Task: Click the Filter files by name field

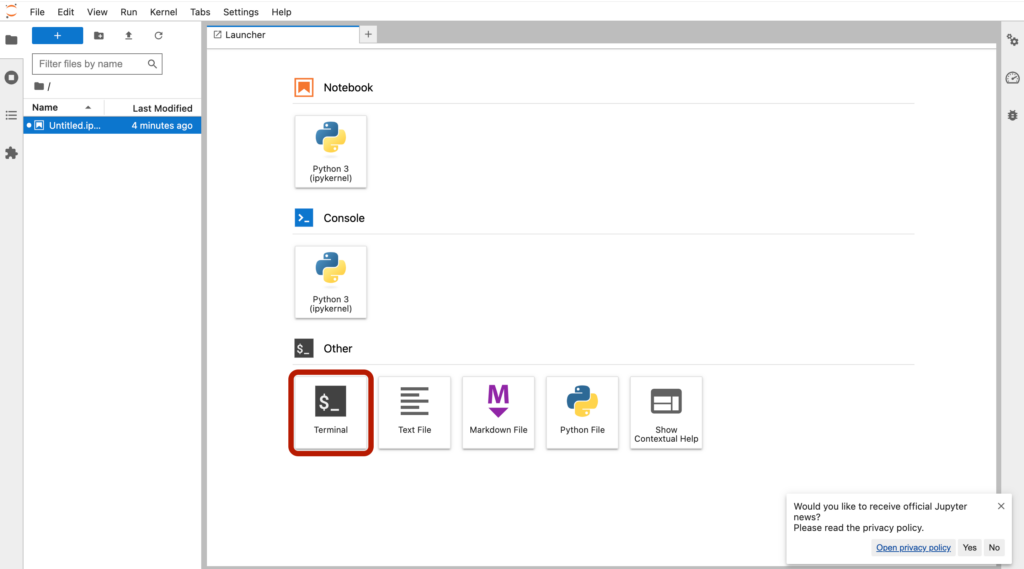Action: [x=97, y=63]
